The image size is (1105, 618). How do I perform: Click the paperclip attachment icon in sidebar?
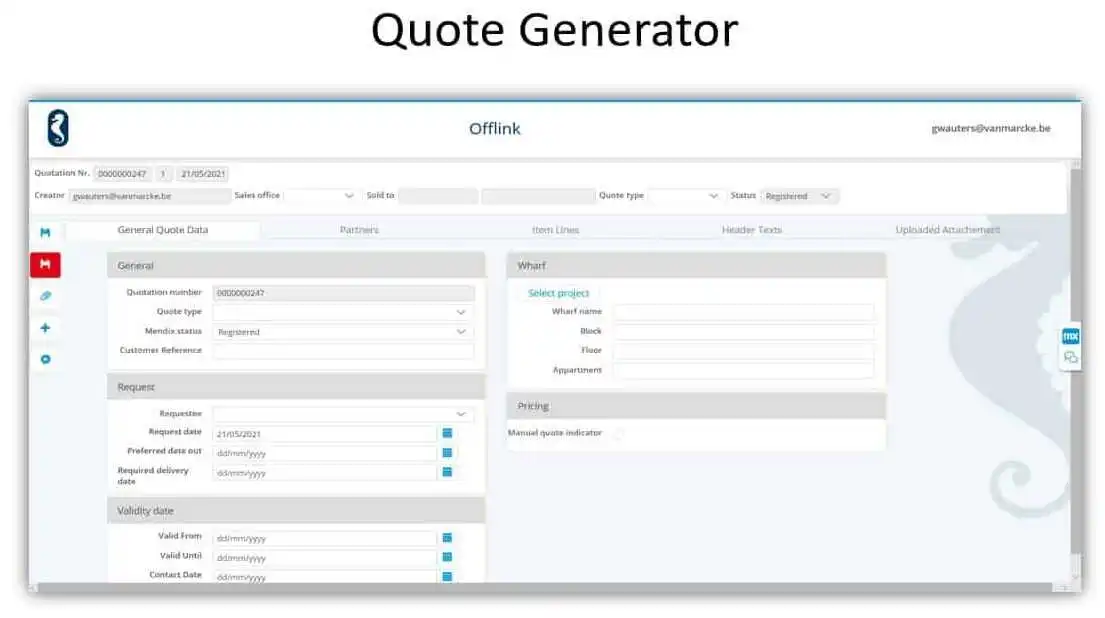(45, 296)
